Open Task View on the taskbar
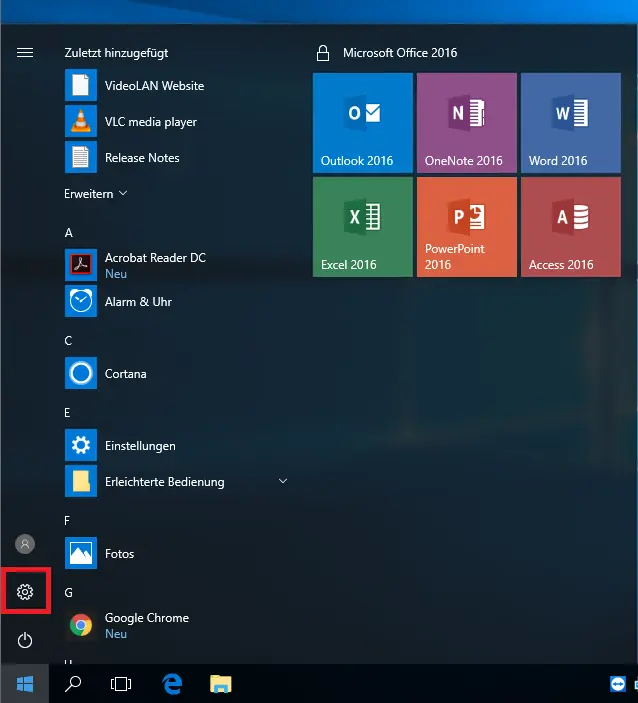The width and height of the screenshot is (638, 703). [121, 684]
